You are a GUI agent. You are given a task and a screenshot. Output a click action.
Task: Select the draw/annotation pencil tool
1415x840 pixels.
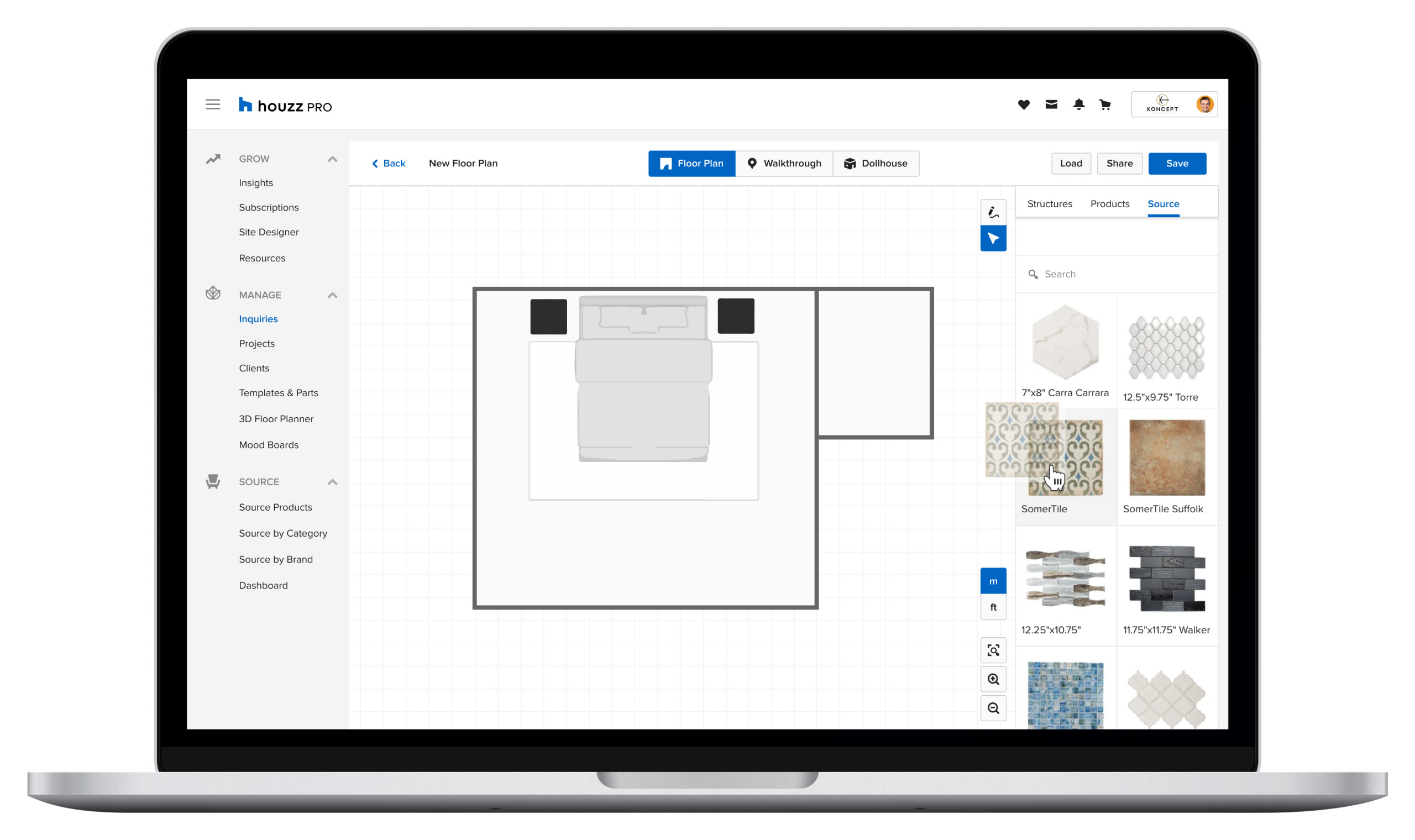click(993, 211)
